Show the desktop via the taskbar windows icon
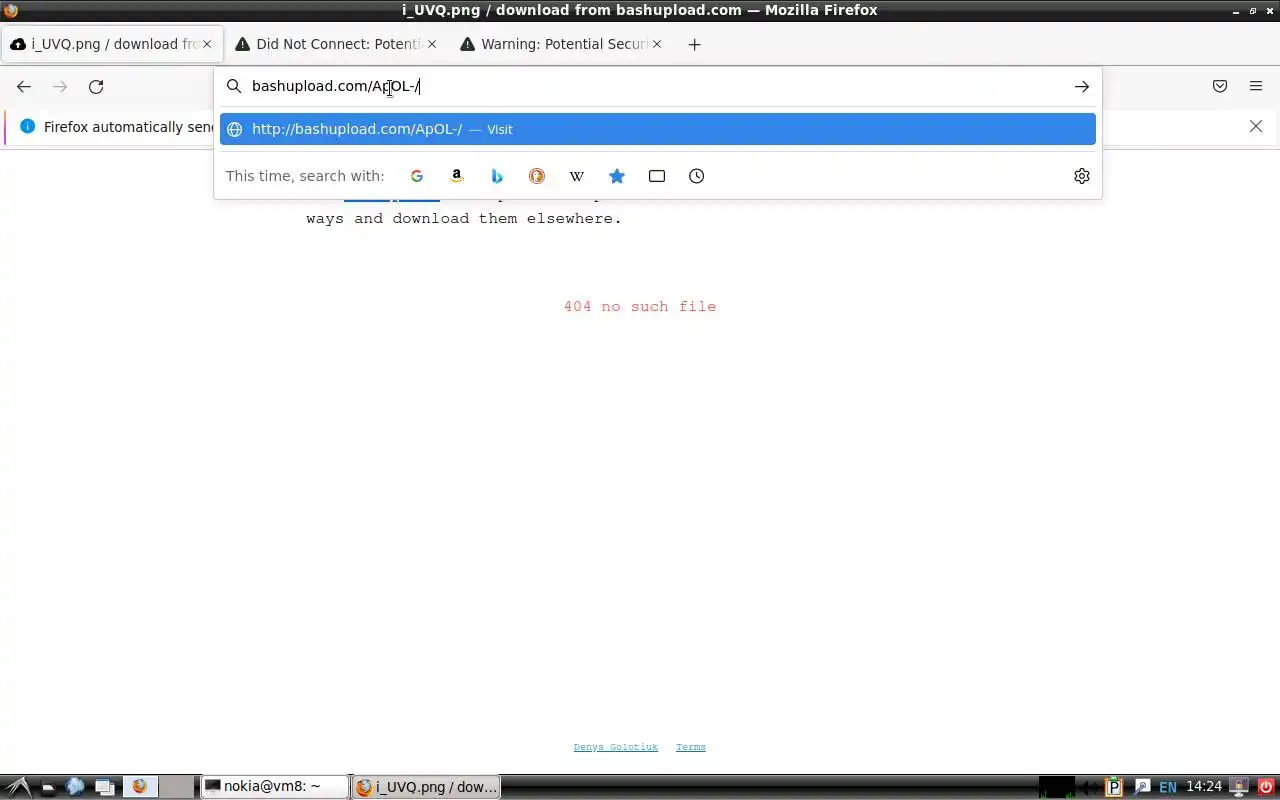 104,787
